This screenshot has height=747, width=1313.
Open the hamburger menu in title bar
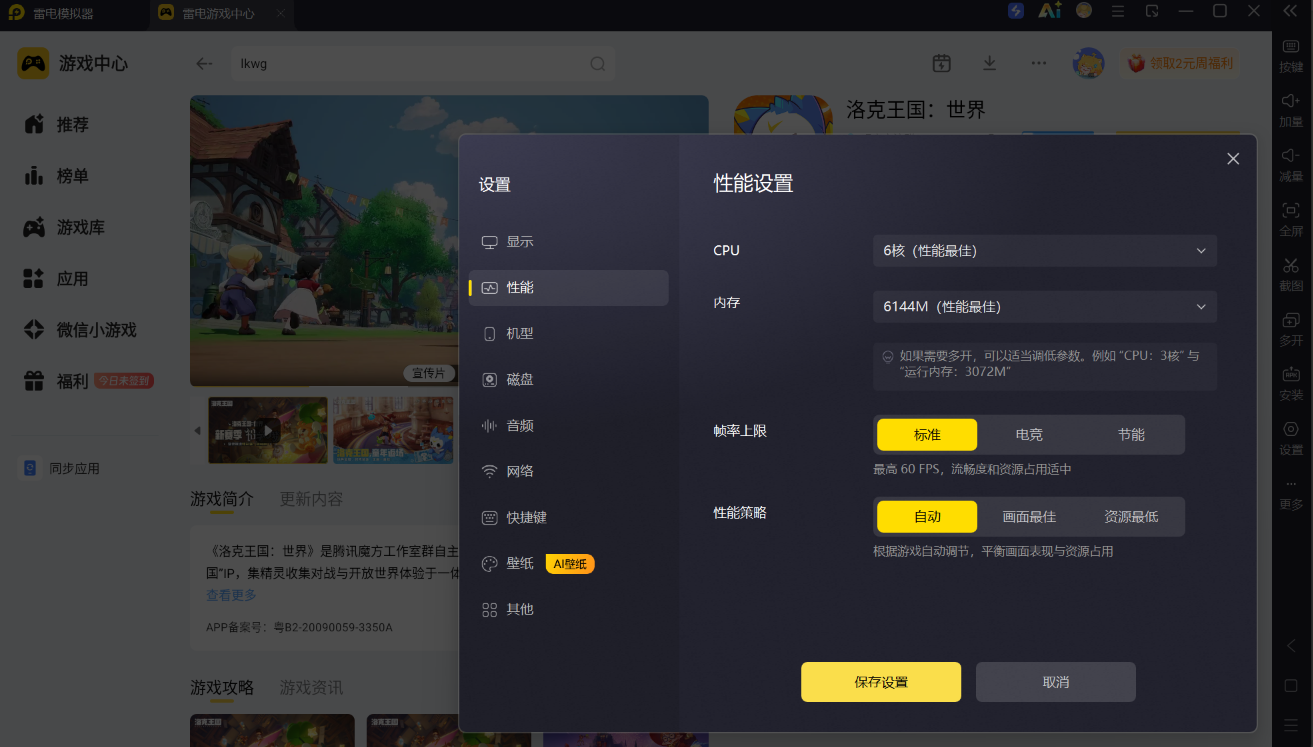click(x=1118, y=11)
